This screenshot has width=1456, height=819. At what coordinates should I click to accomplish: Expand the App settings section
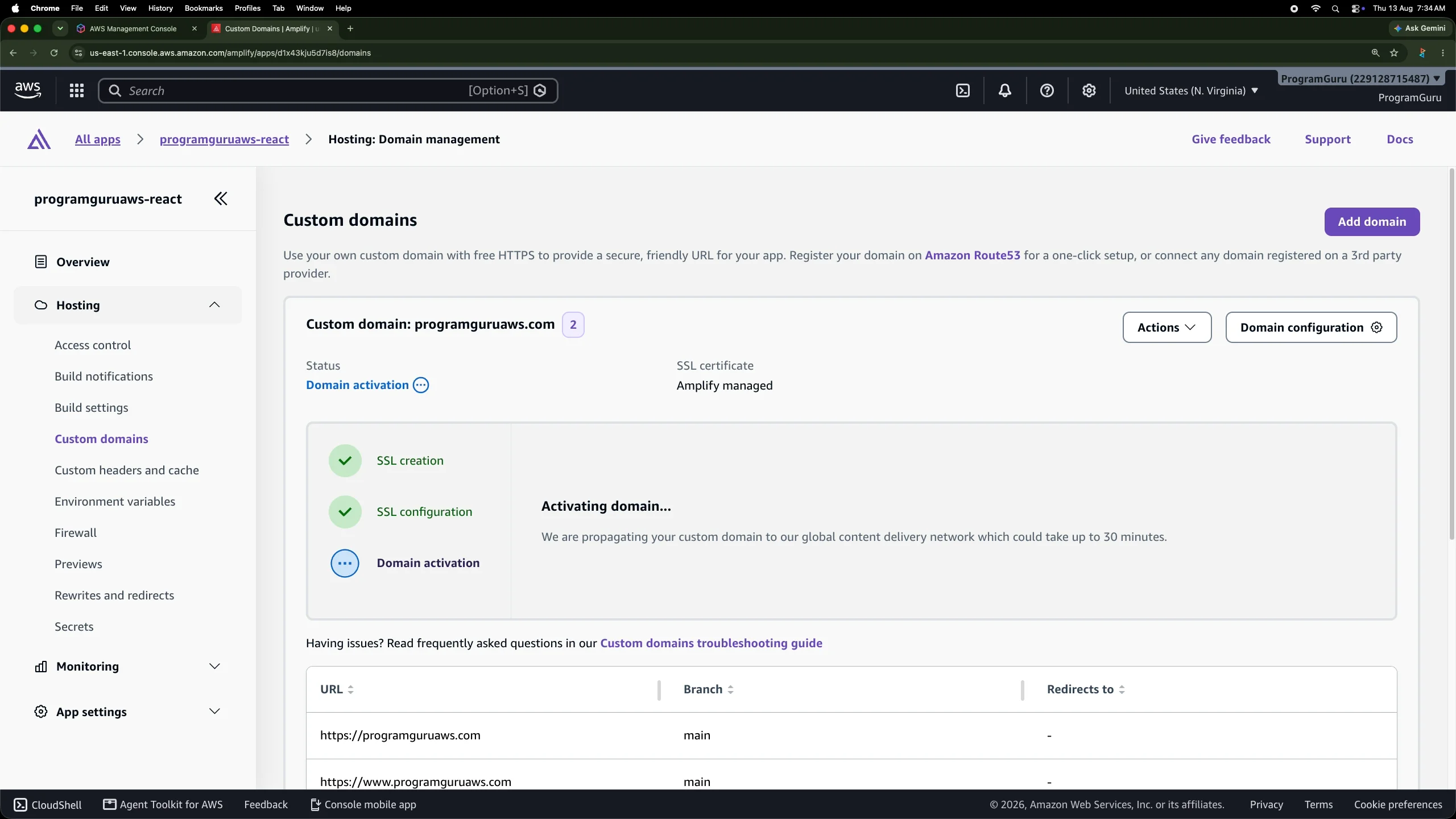click(x=214, y=712)
